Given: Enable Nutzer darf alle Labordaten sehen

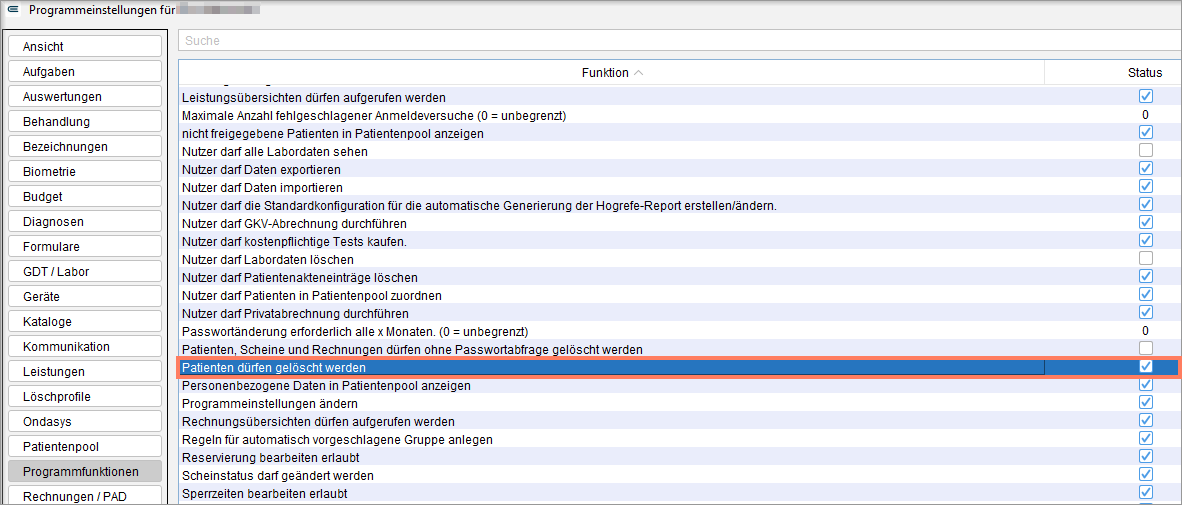Looking at the screenshot, I should pyautogui.click(x=1146, y=151).
